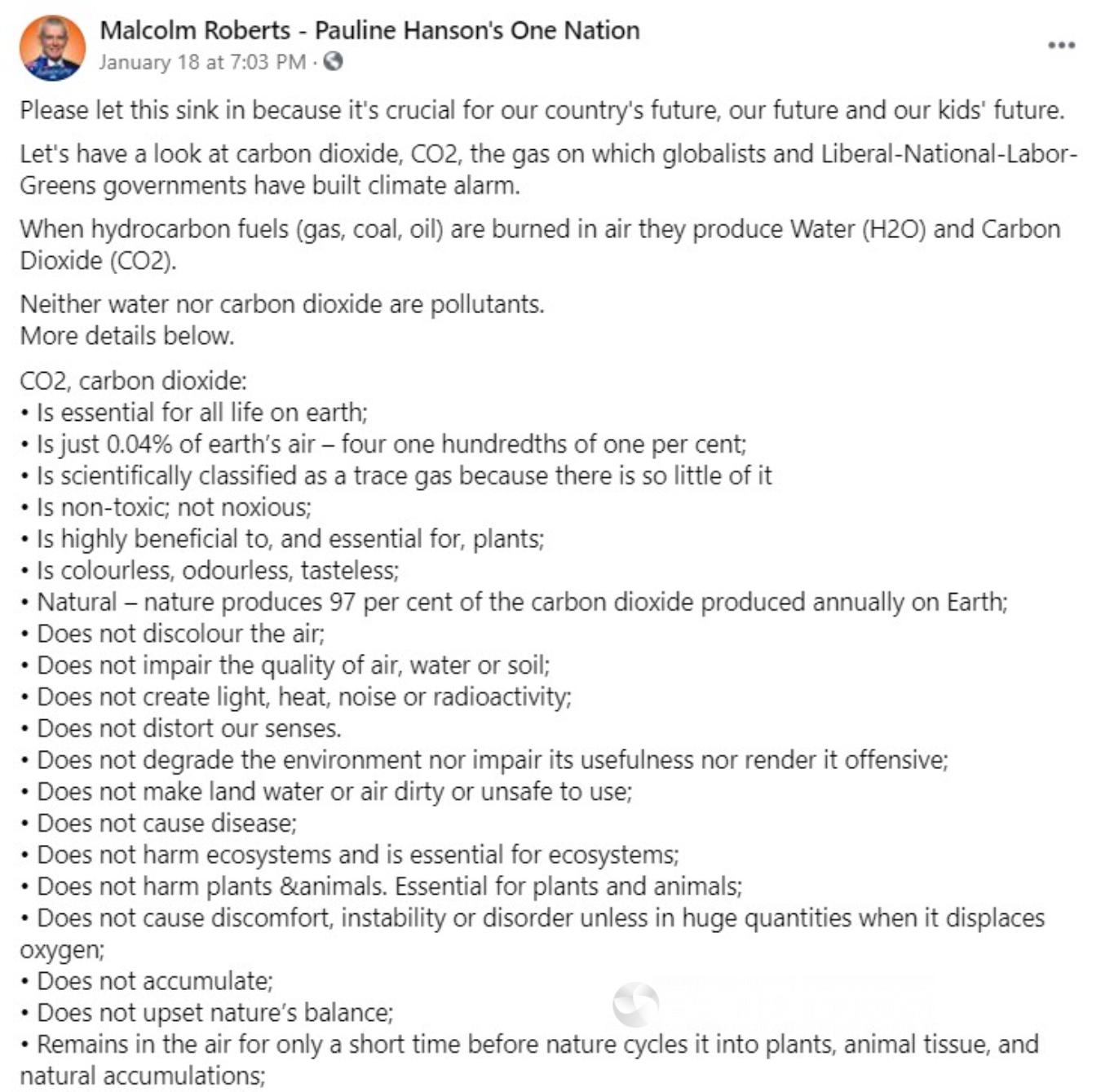The height and width of the screenshot is (1092, 1101).
Task: Click the 'CO2, carbon dioxide:' heading line
Action: 133,381
